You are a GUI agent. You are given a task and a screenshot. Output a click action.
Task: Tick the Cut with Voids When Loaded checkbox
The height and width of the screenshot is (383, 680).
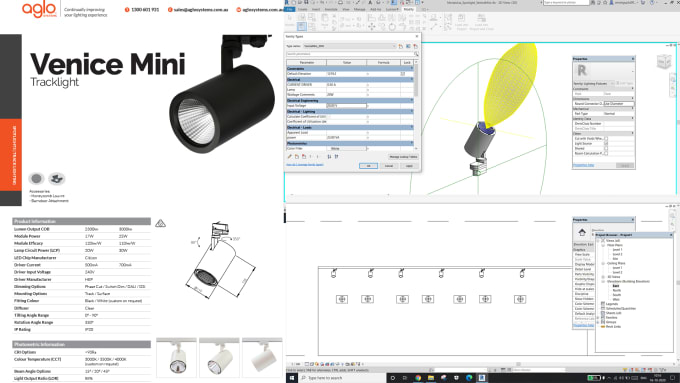pyautogui.click(x=606, y=138)
